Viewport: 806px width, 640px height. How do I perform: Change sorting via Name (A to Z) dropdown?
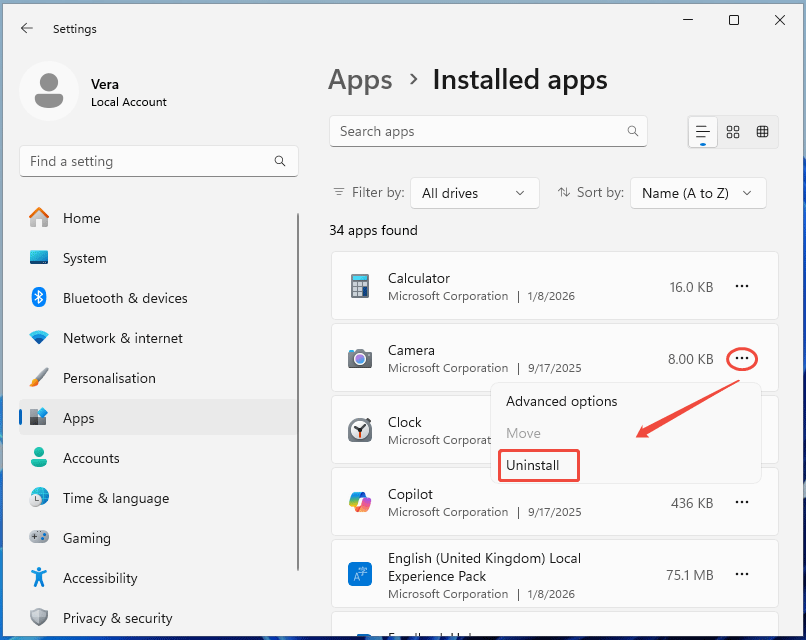click(698, 192)
